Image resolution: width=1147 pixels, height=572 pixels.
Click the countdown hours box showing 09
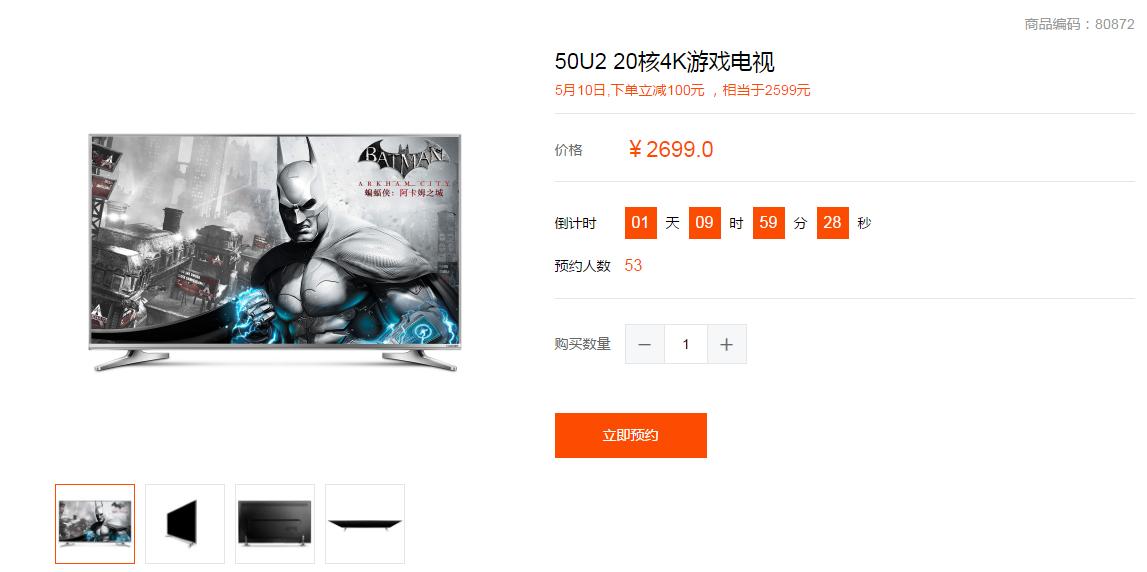click(704, 222)
